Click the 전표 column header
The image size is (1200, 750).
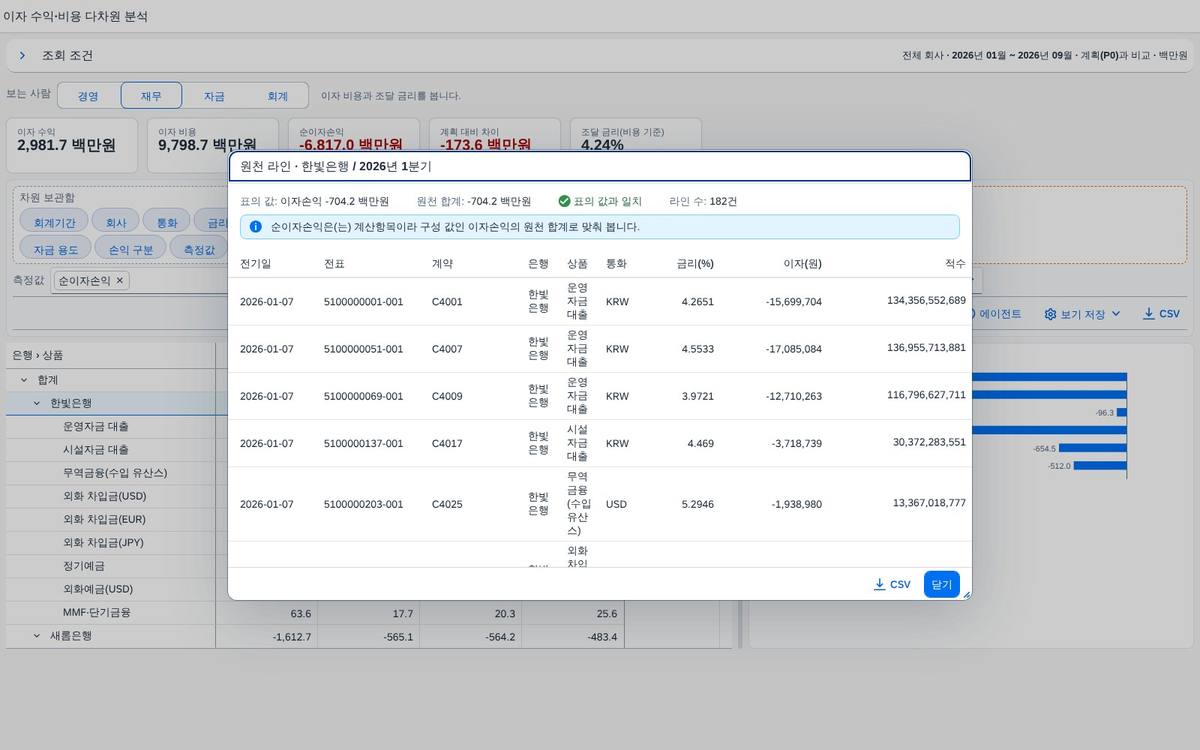(334, 264)
